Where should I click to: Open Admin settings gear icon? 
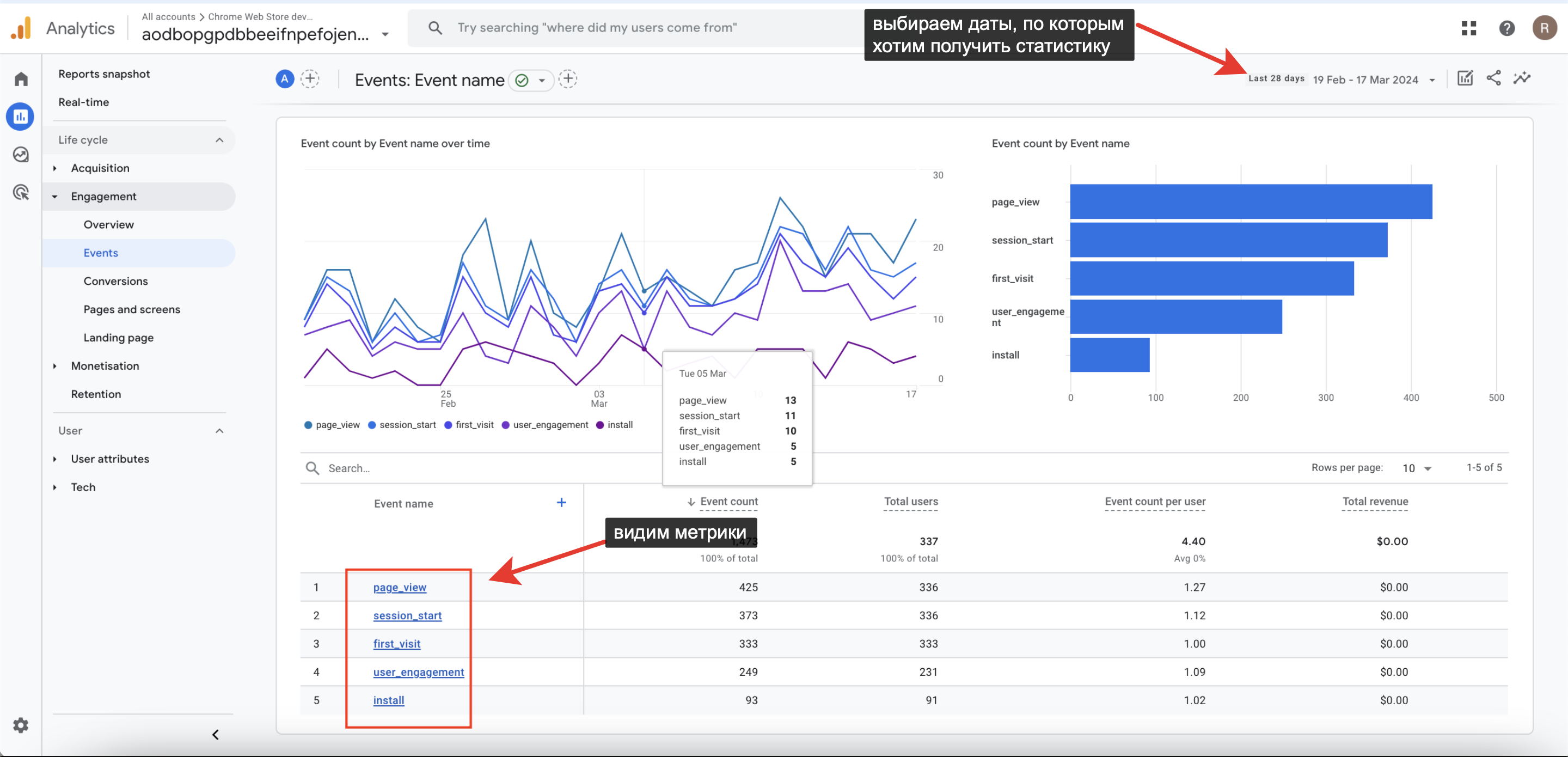(x=21, y=725)
